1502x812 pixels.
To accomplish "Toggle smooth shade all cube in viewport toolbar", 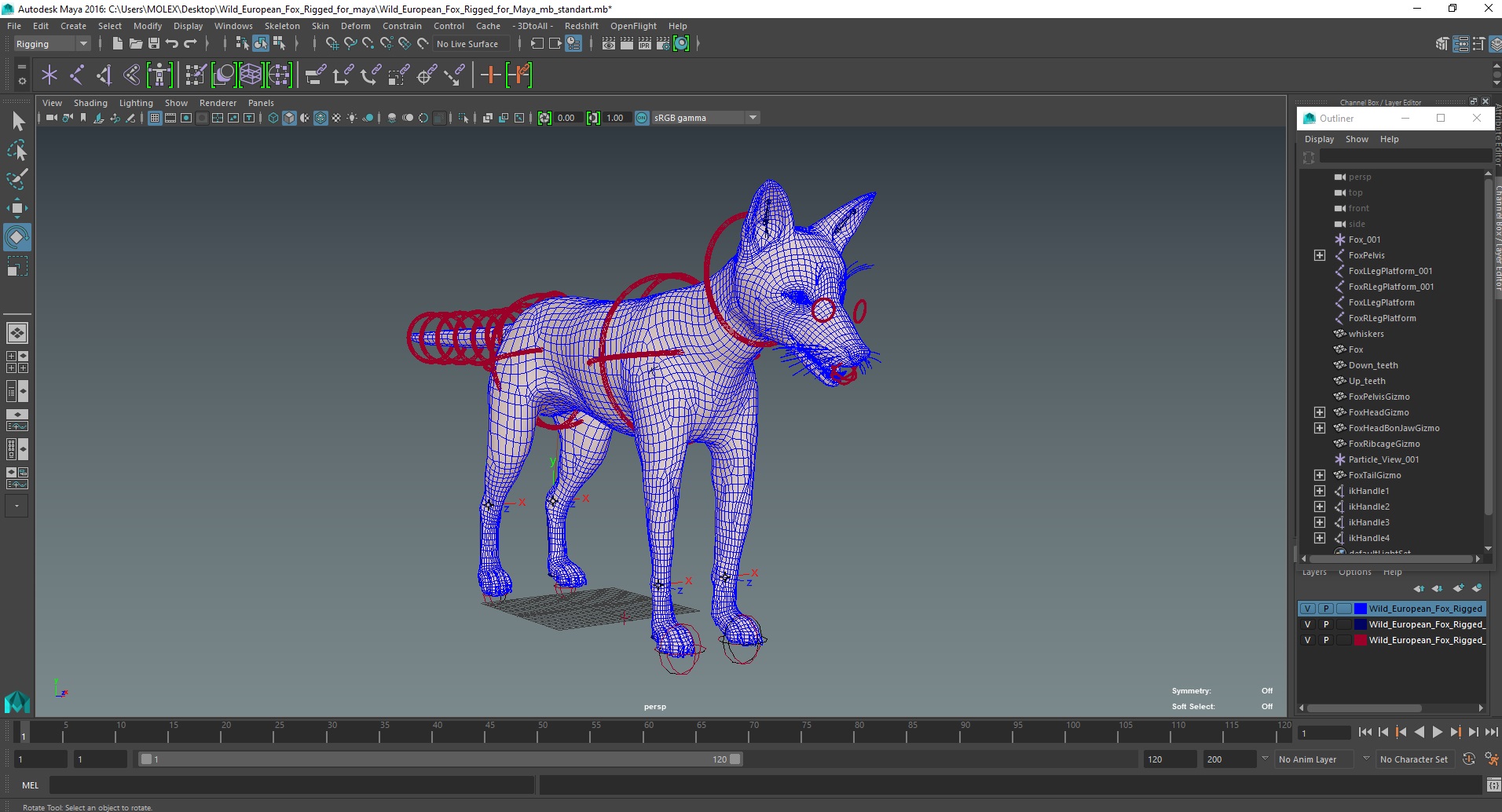I will point(289,118).
